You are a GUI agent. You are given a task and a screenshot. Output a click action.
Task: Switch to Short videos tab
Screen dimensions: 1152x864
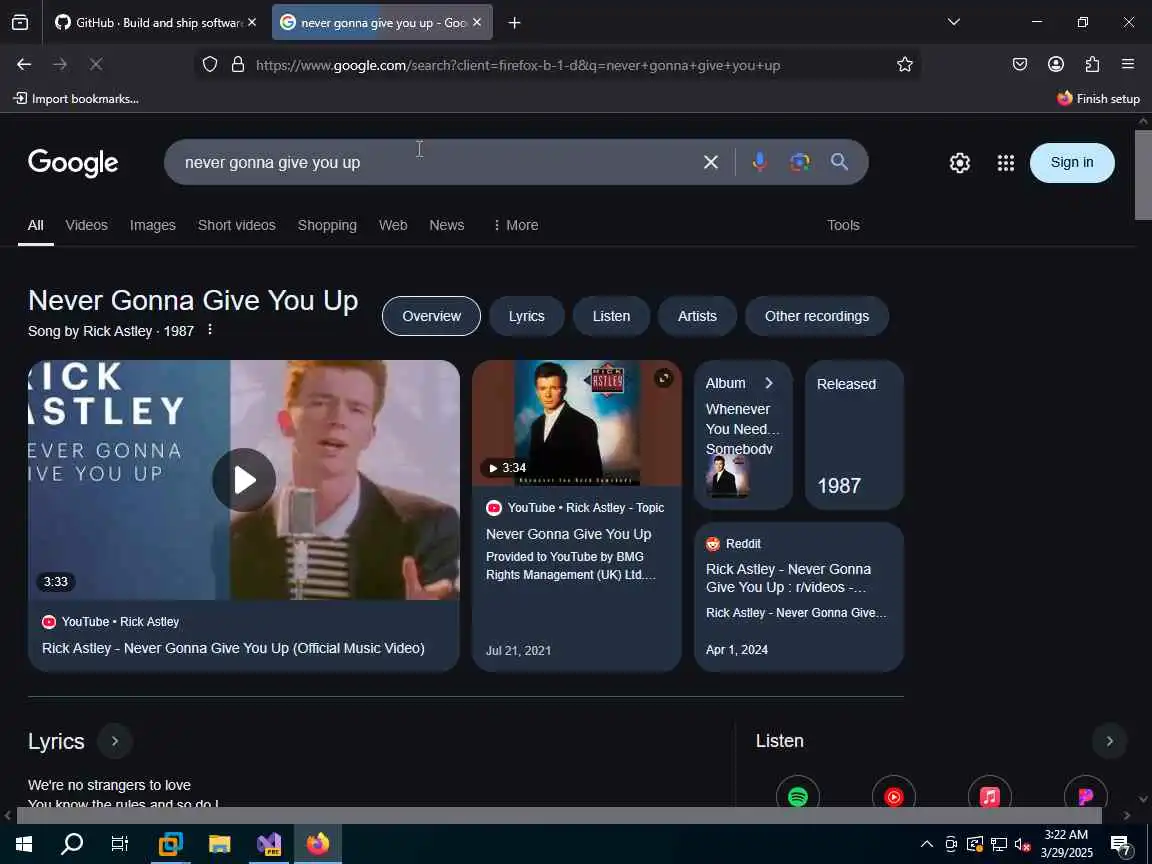point(237,225)
